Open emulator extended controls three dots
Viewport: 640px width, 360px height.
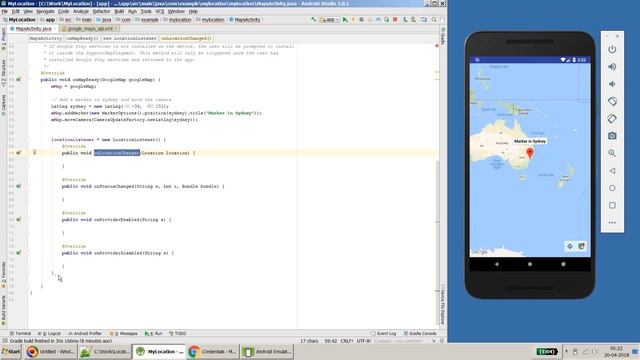coord(612,223)
